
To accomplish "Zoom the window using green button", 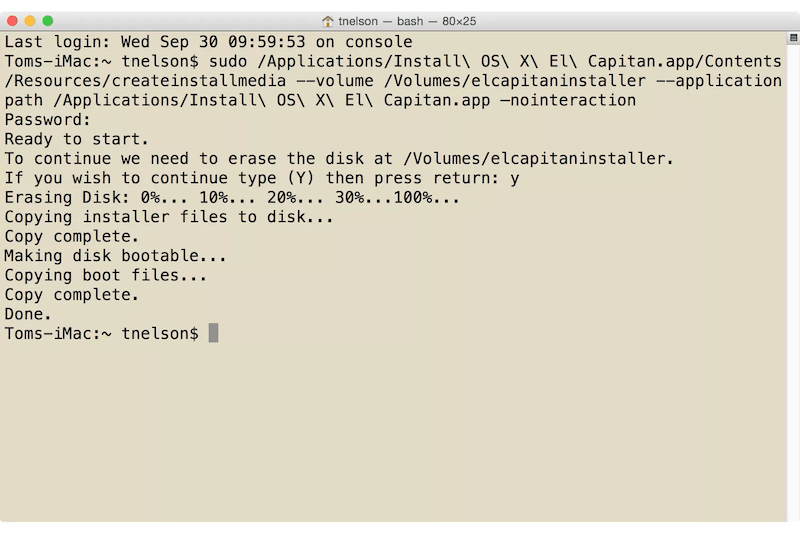I will (x=47, y=21).
